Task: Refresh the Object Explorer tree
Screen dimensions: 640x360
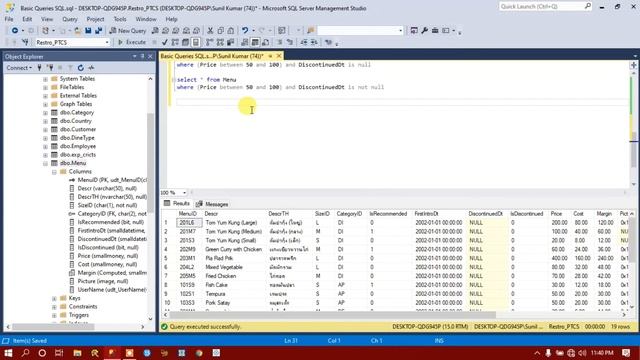Action: pos(80,68)
